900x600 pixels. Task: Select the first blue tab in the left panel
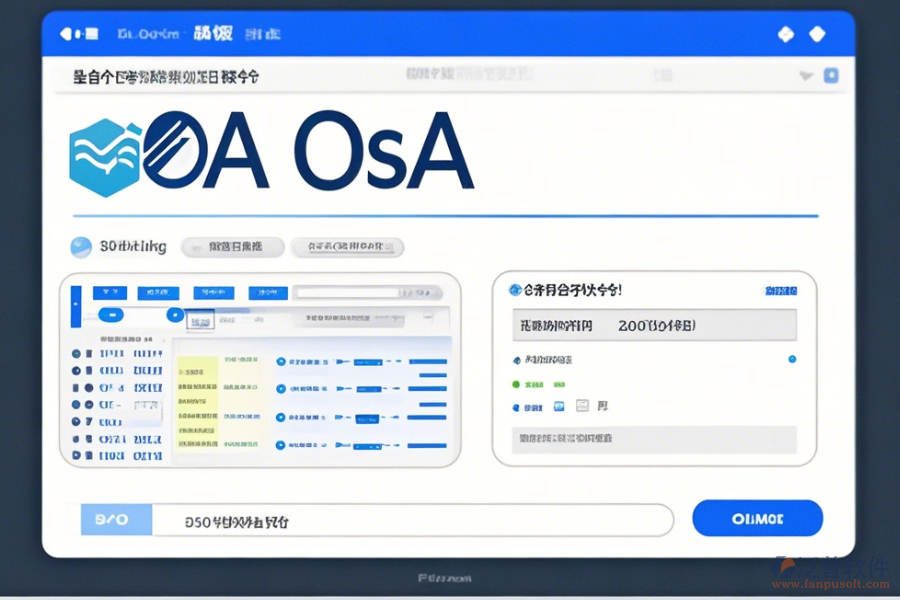pyautogui.click(x=110, y=293)
